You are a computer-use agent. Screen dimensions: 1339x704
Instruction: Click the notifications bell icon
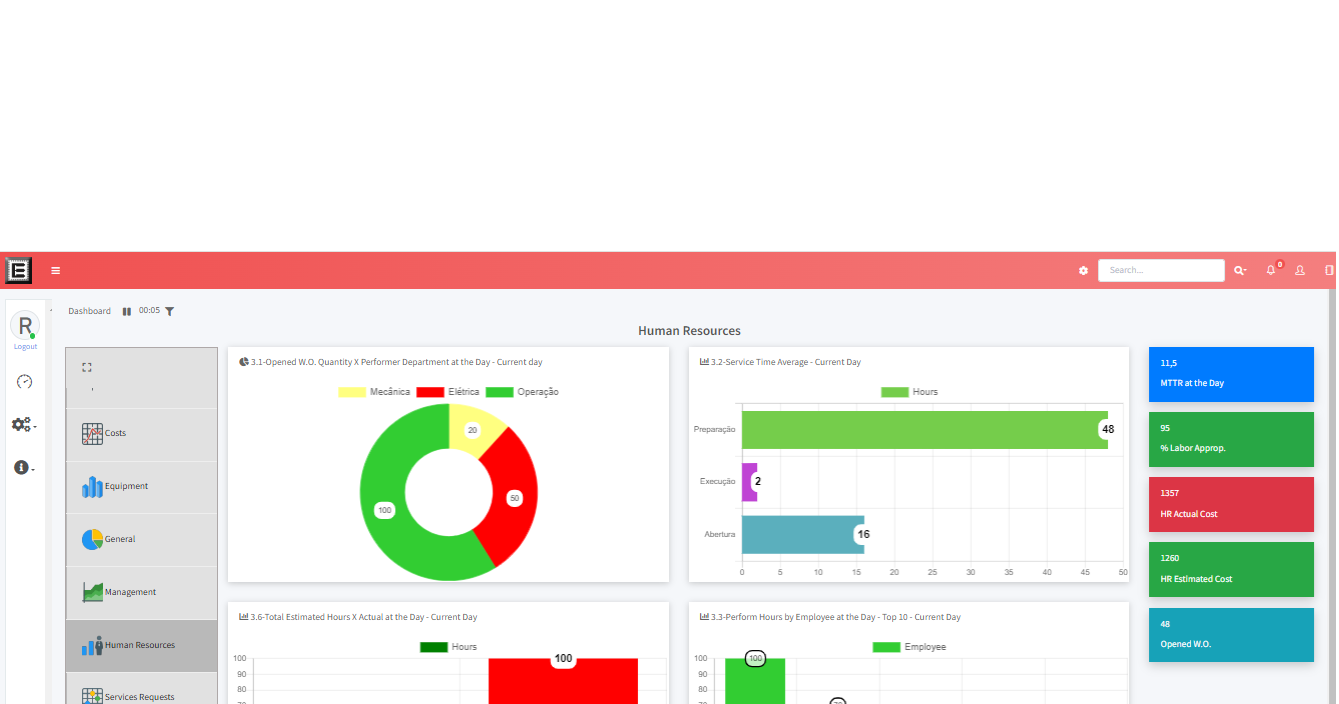[x=1270, y=270]
